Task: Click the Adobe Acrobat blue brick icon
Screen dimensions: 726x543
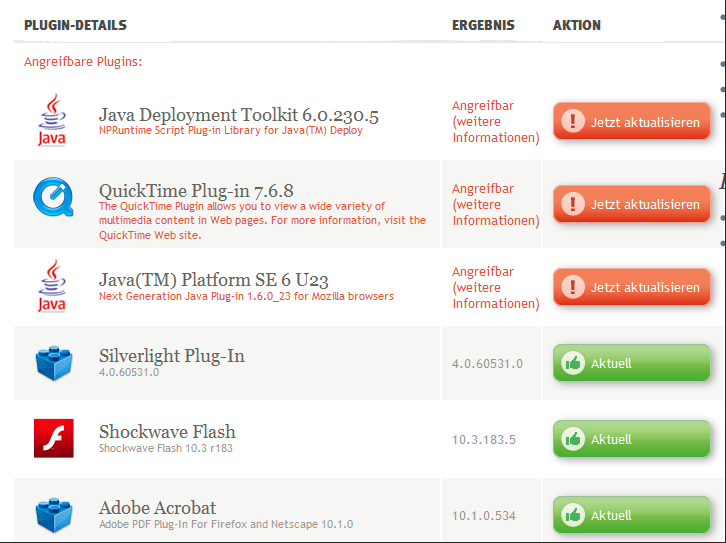Action: pos(54,515)
